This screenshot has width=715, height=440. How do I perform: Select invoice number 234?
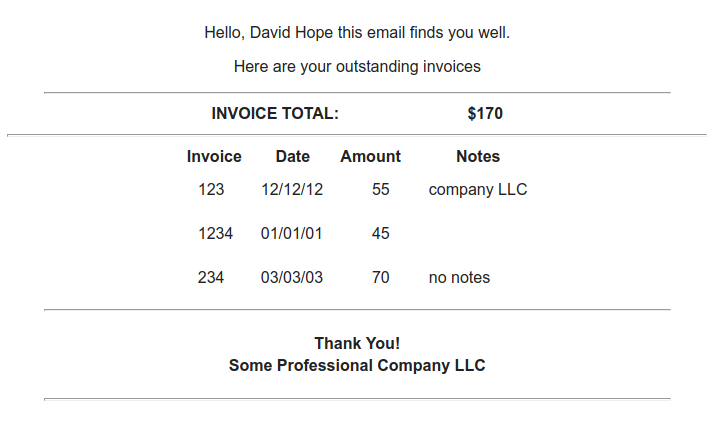211,277
